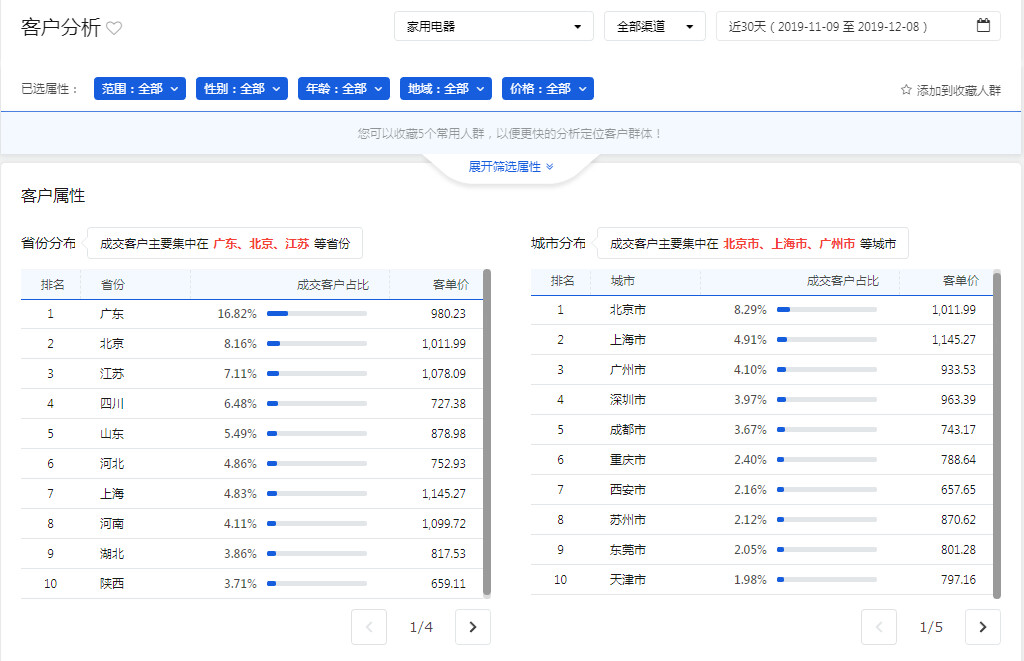Expand the 性别：全部 filter

242,89
